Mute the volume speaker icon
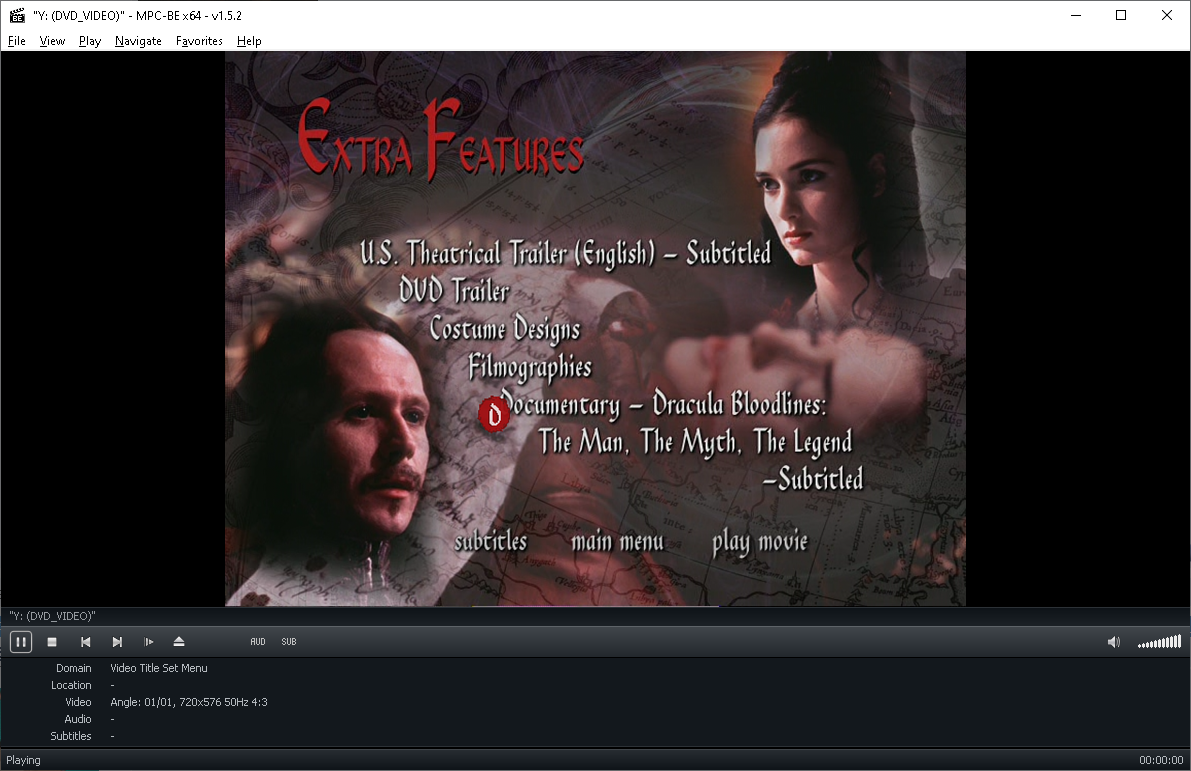This screenshot has height=771, width=1191. (x=1114, y=642)
